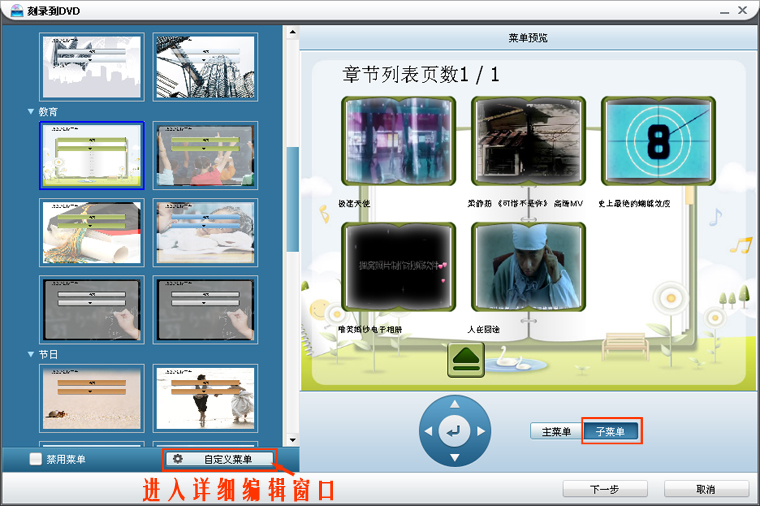The width and height of the screenshot is (760, 506).
Task: Click the right arrow on the navigation pad
Action: coord(481,431)
